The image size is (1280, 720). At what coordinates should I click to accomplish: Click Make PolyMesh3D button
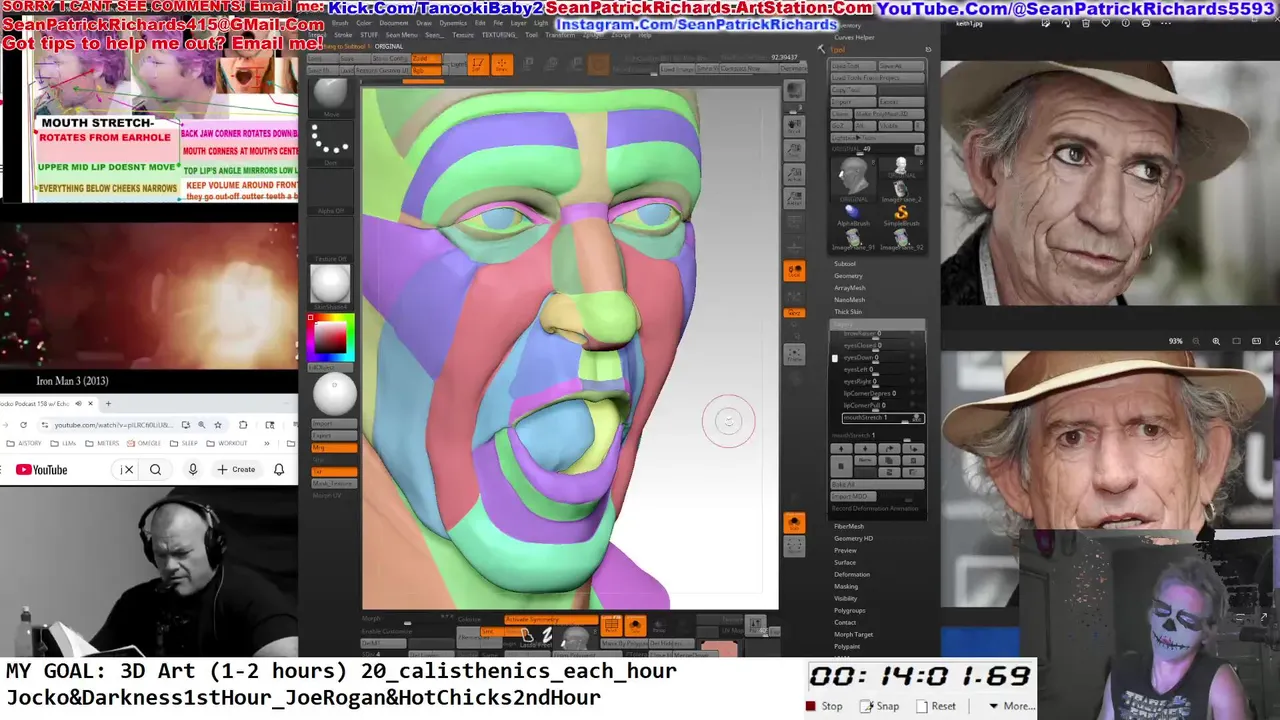[890, 114]
